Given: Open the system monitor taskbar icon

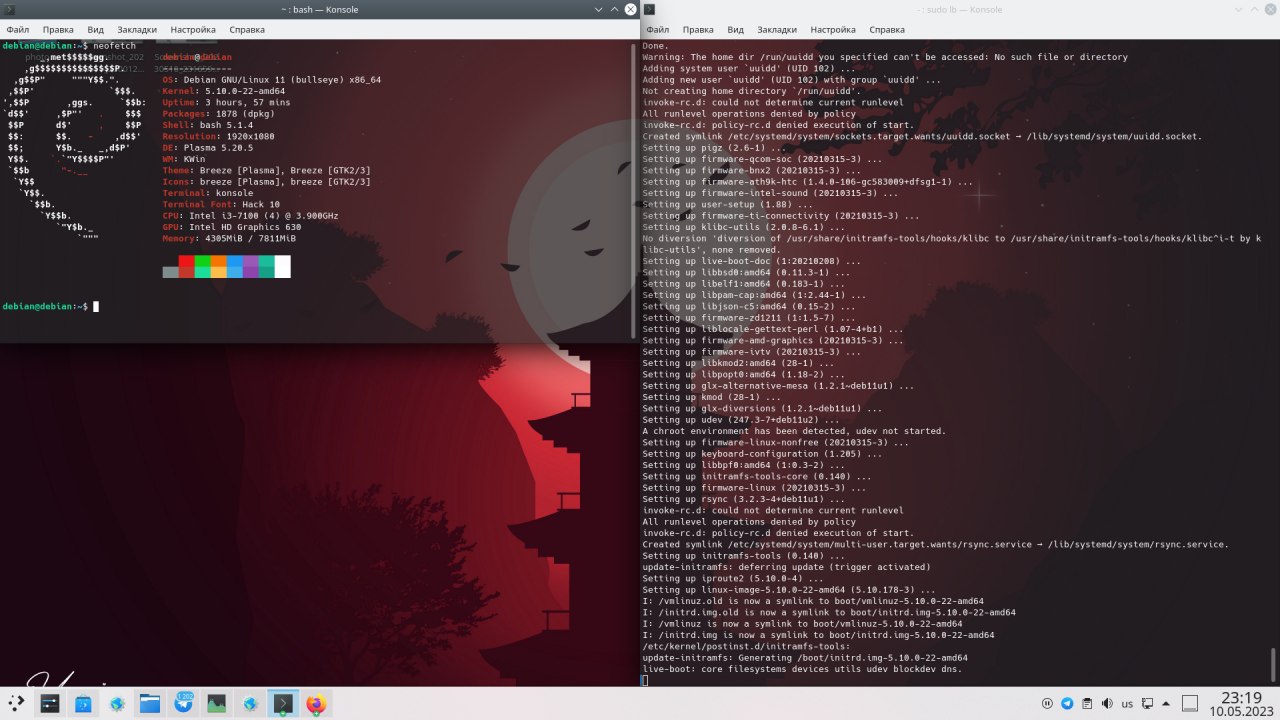Looking at the screenshot, I should (x=217, y=704).
